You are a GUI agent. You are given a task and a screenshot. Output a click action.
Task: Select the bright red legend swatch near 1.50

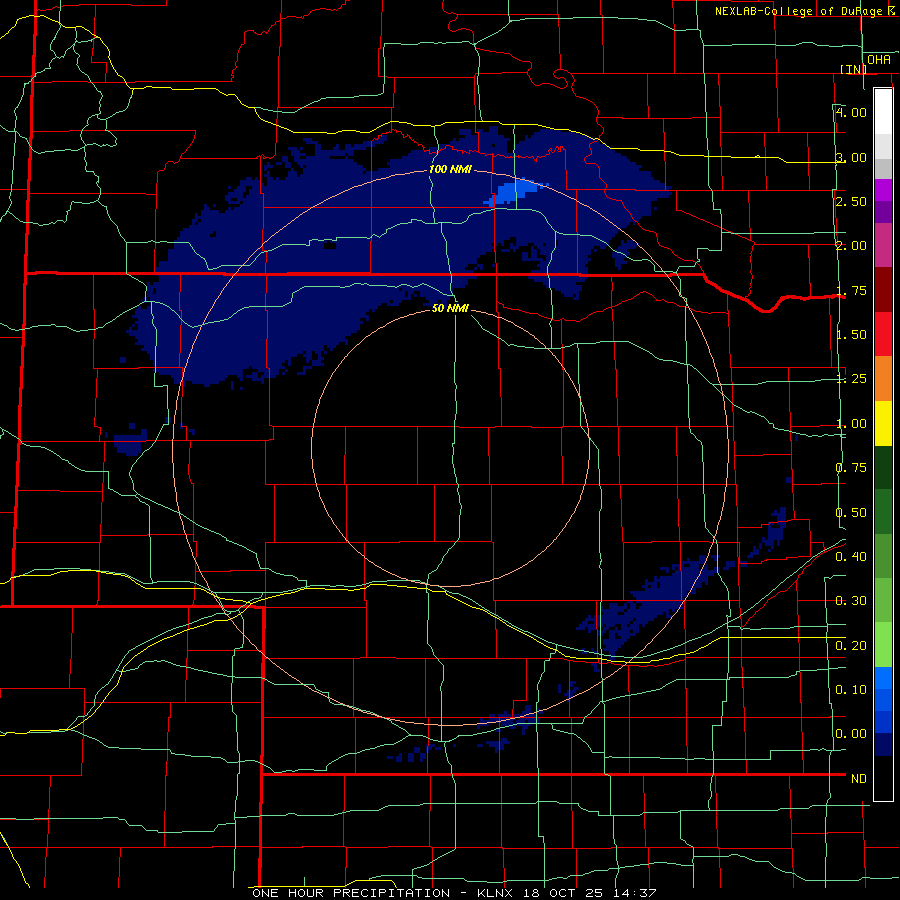pos(883,334)
